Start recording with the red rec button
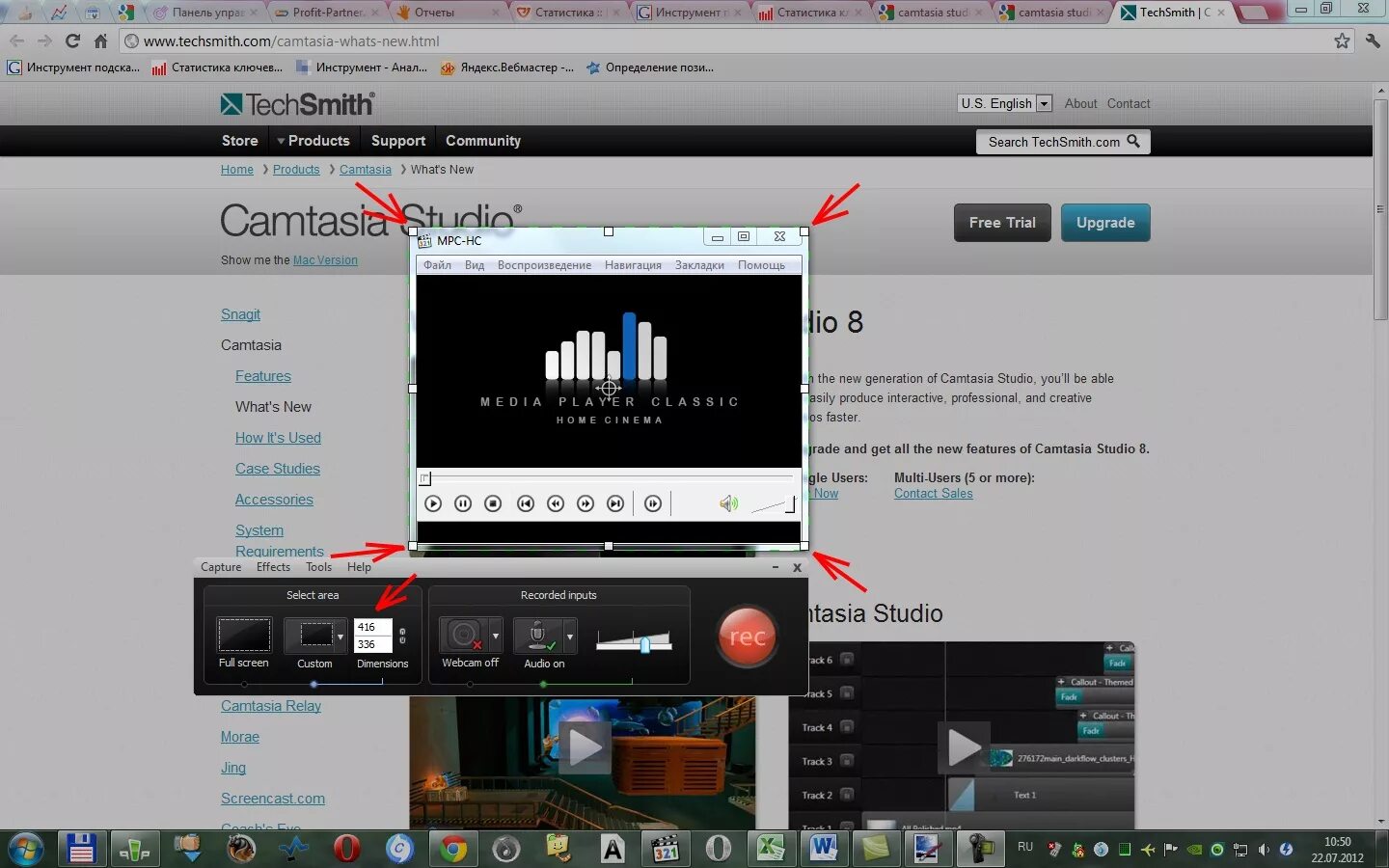This screenshot has width=1389, height=868. coord(747,637)
